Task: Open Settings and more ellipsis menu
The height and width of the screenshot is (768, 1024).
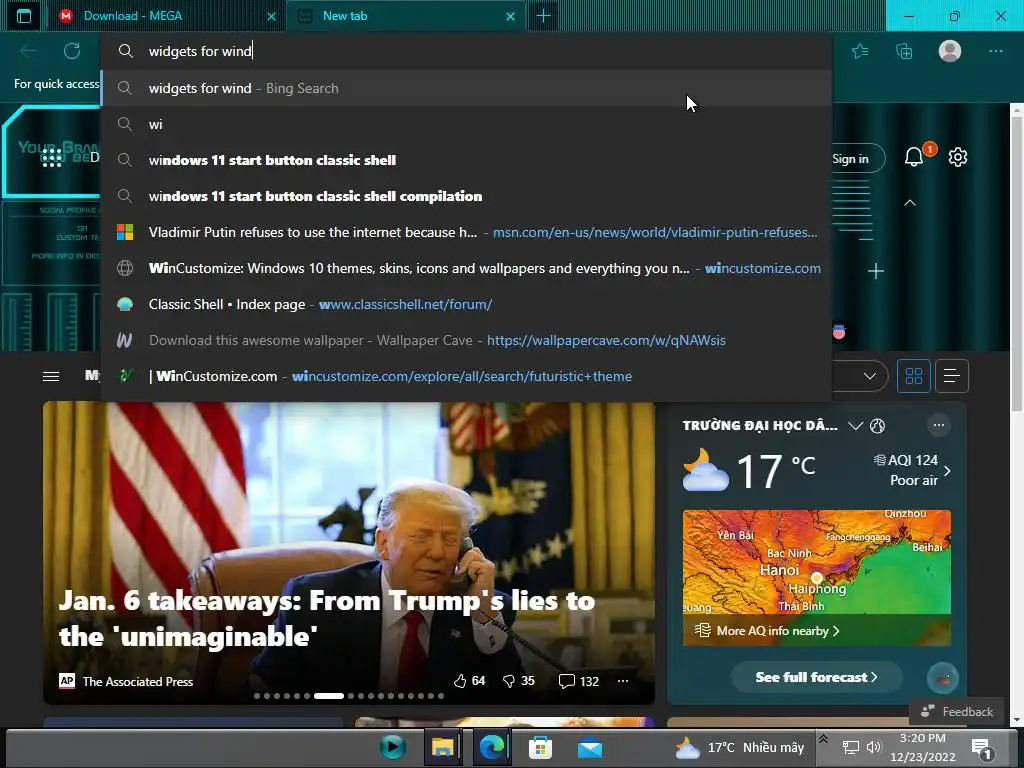Action: tap(995, 51)
